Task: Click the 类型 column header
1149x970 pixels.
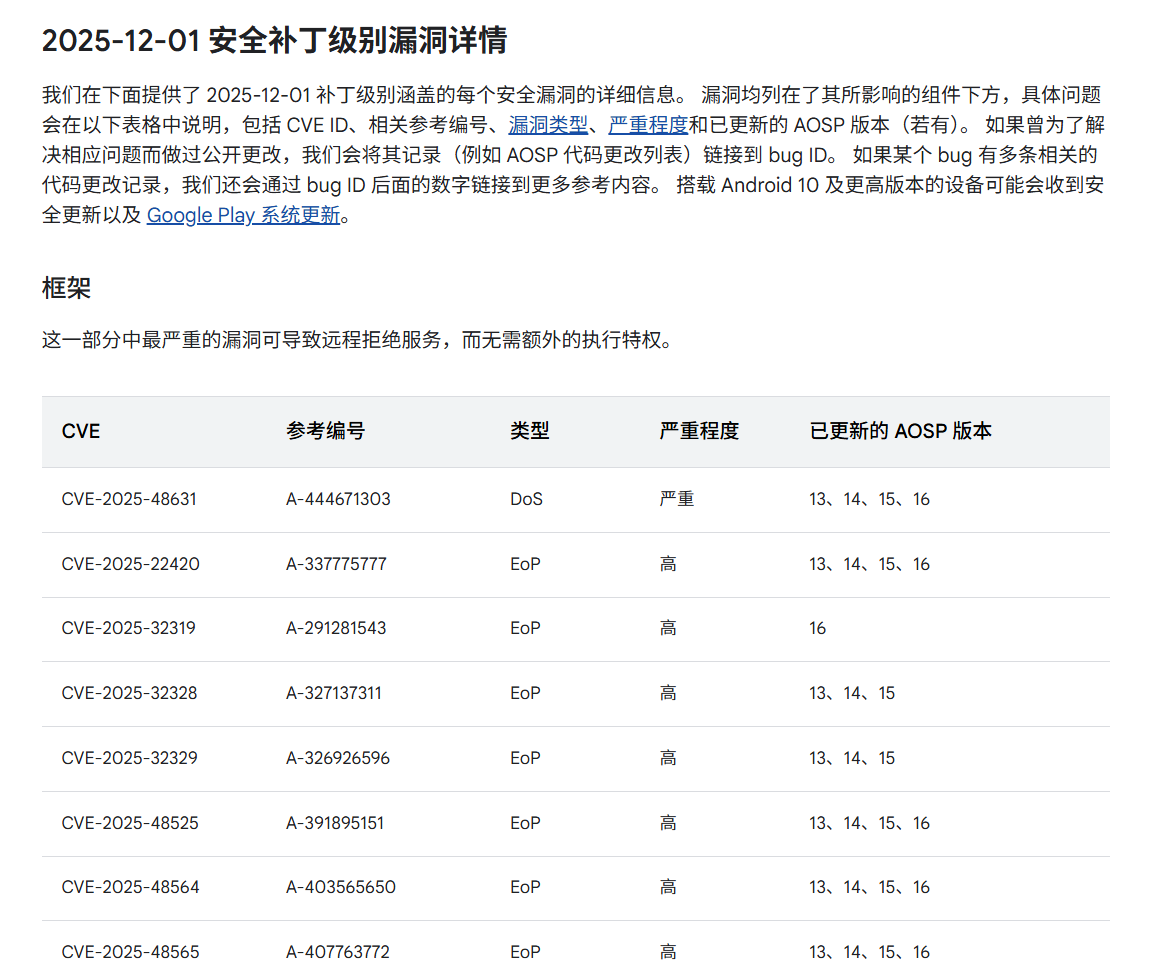Action: pyautogui.click(x=529, y=431)
